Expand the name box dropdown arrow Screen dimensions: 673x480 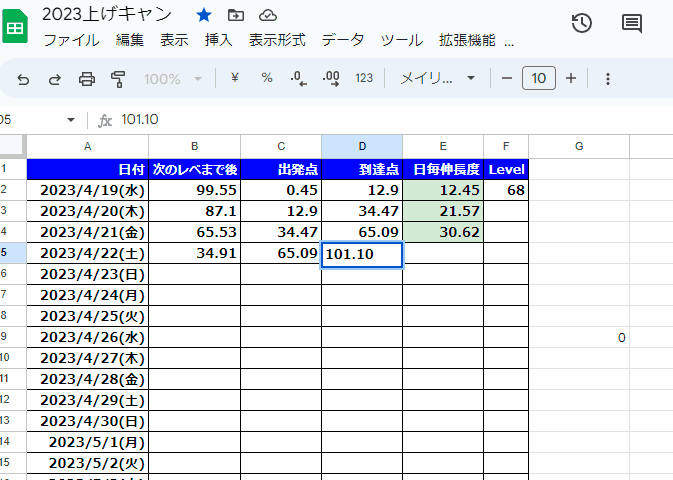click(x=71, y=120)
